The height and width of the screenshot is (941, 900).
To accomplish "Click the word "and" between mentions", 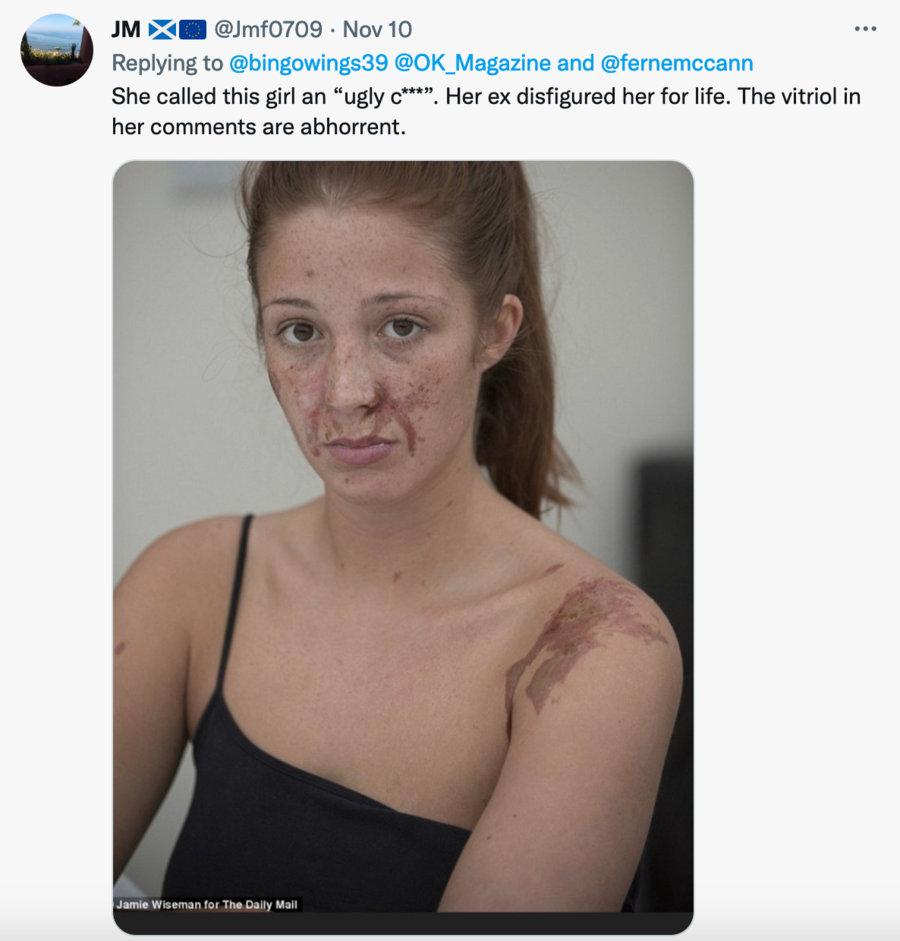I will (575, 63).
